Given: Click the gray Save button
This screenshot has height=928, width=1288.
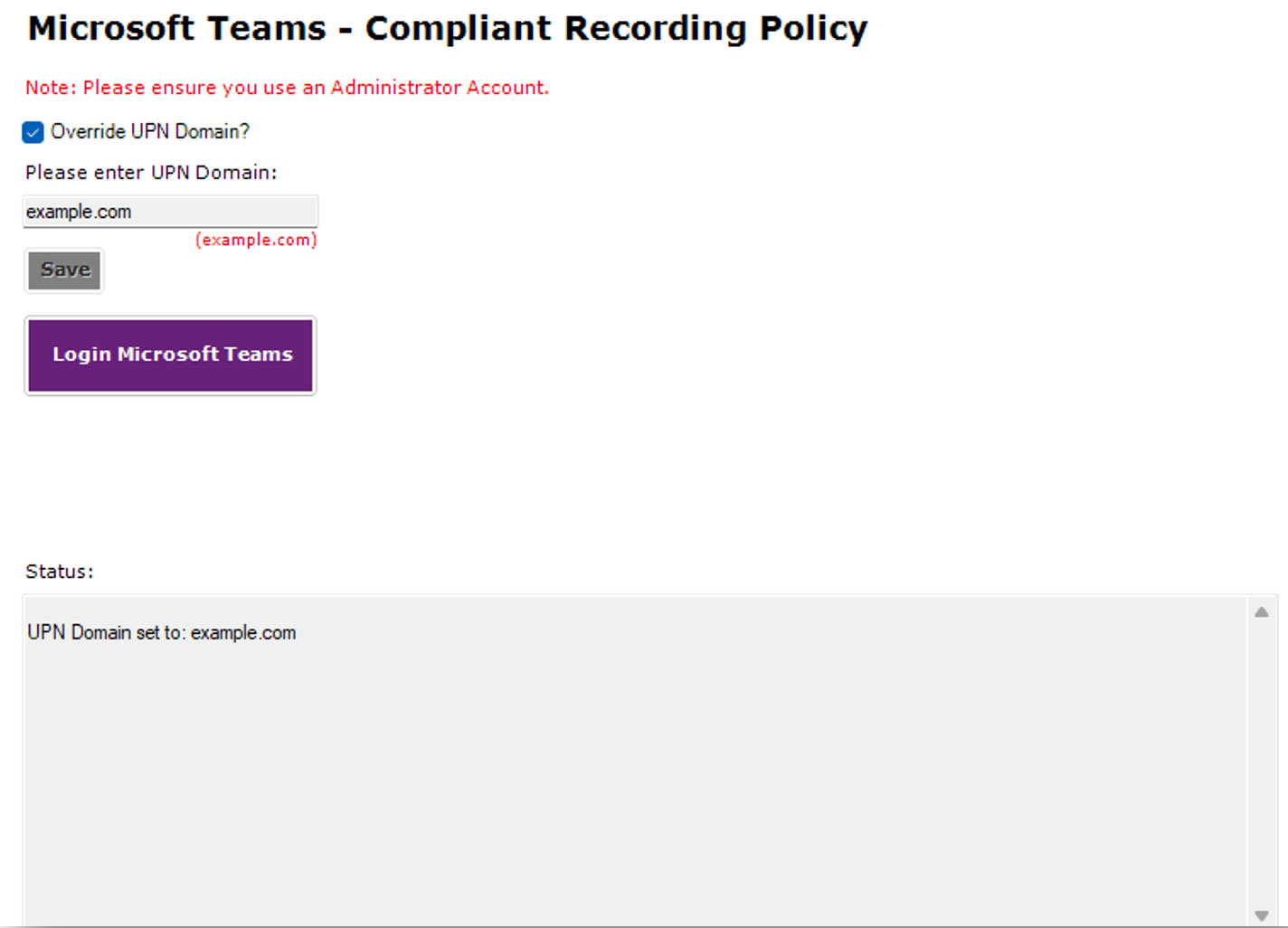Looking at the screenshot, I should tap(64, 270).
